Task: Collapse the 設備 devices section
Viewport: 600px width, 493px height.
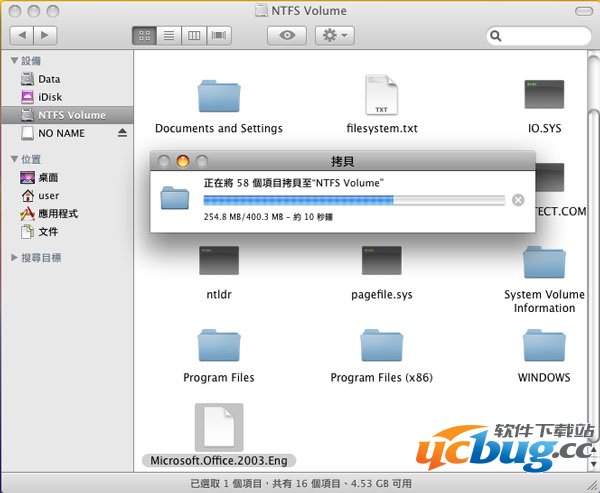Action: (x=14, y=61)
